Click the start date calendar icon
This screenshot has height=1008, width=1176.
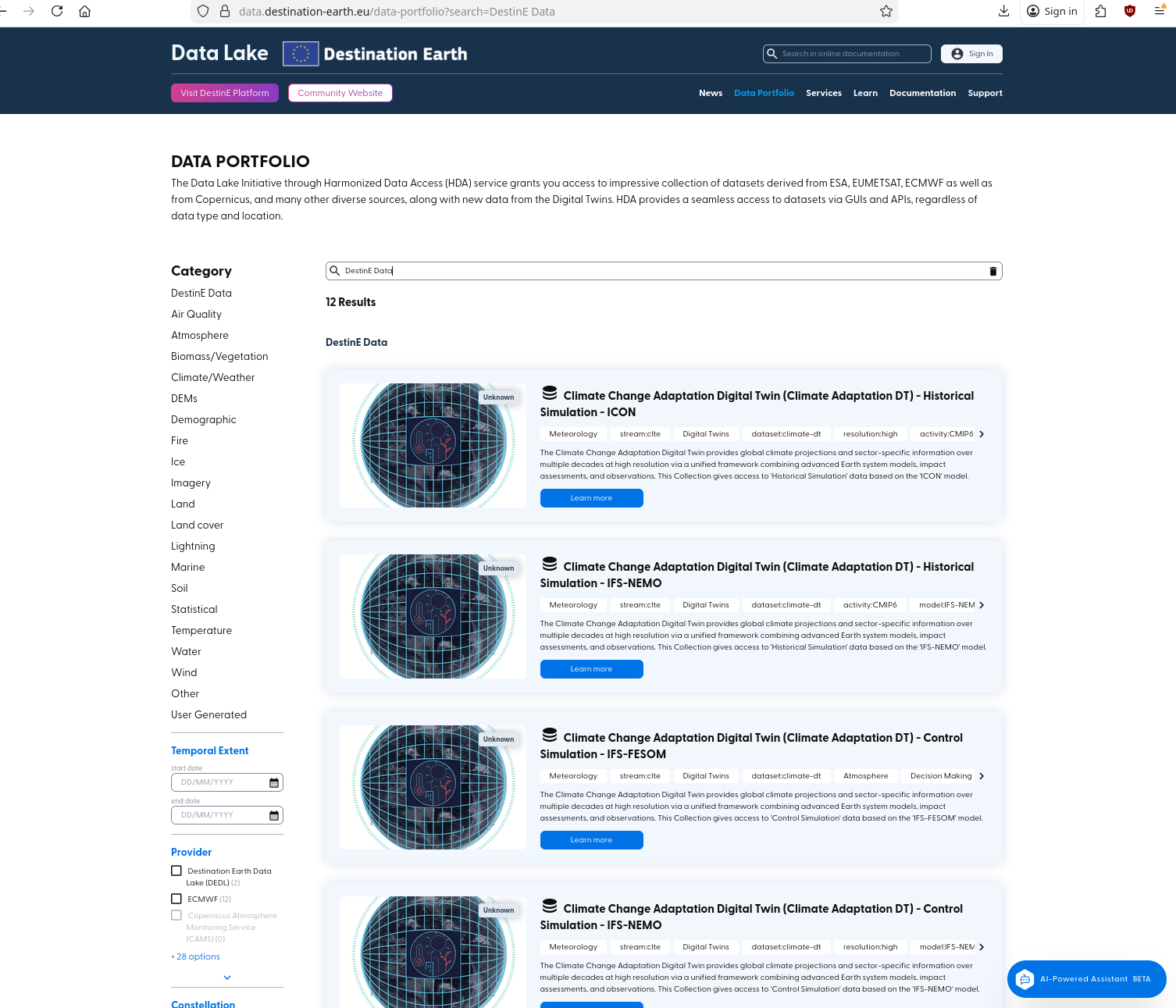tap(274, 782)
